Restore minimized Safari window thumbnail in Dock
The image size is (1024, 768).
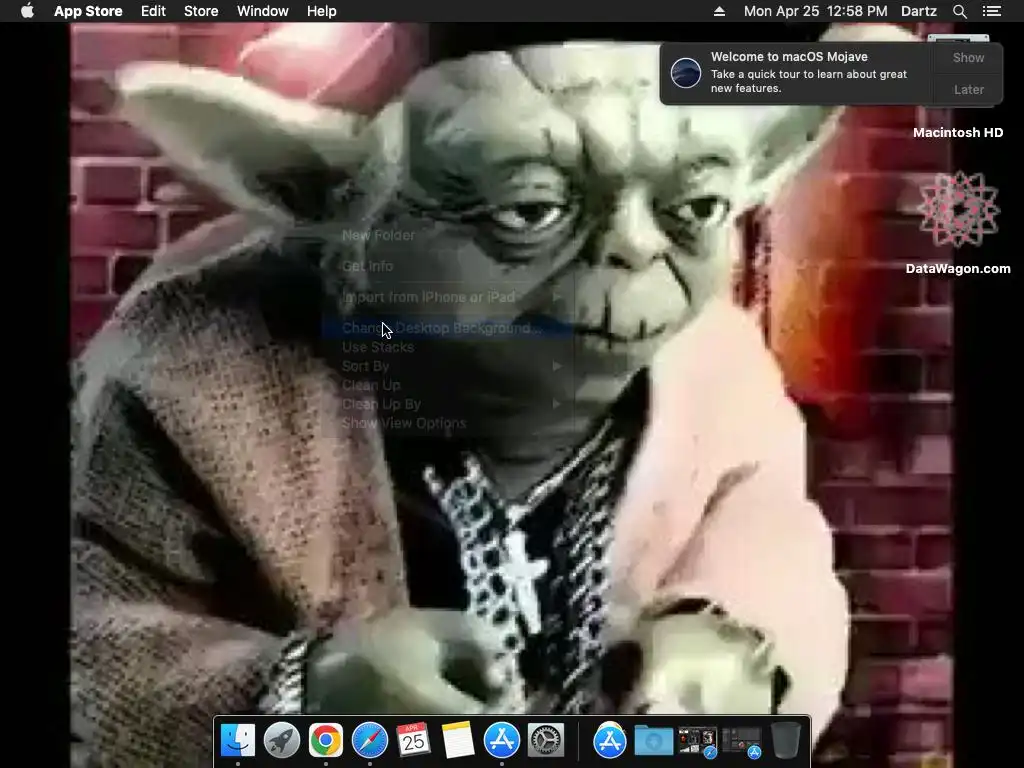(697, 743)
